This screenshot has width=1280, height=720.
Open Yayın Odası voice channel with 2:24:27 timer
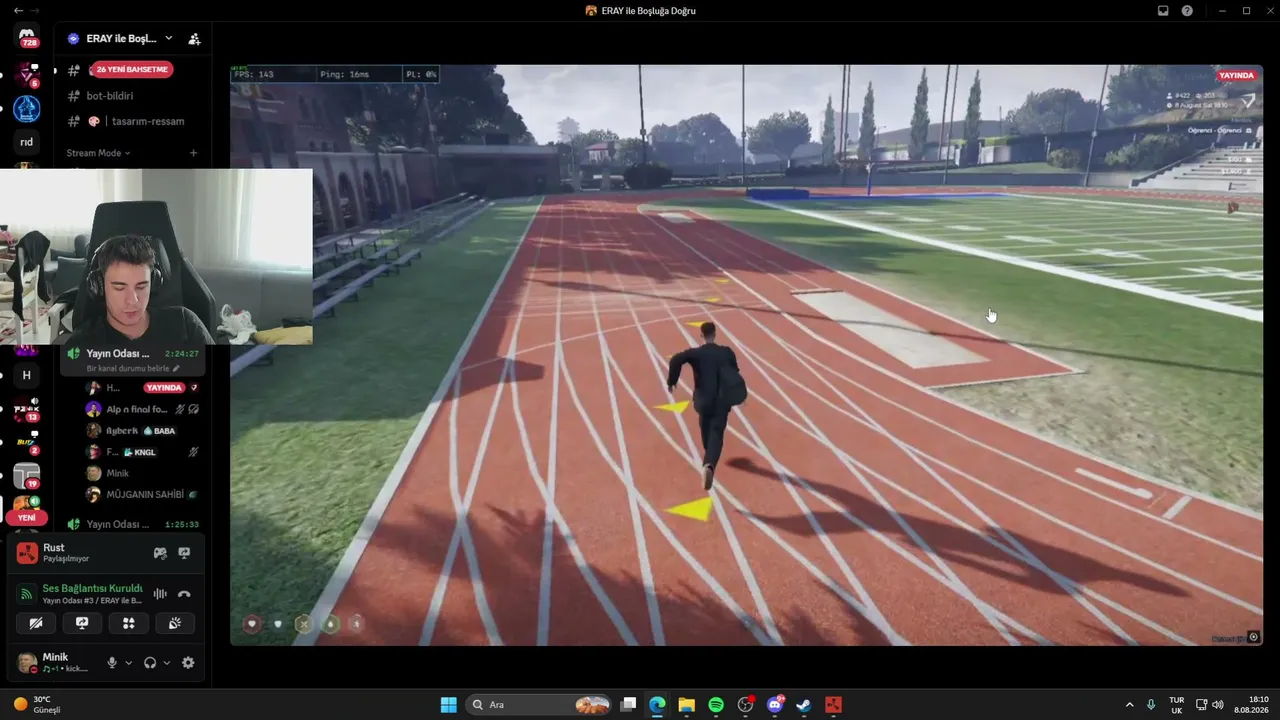132,354
